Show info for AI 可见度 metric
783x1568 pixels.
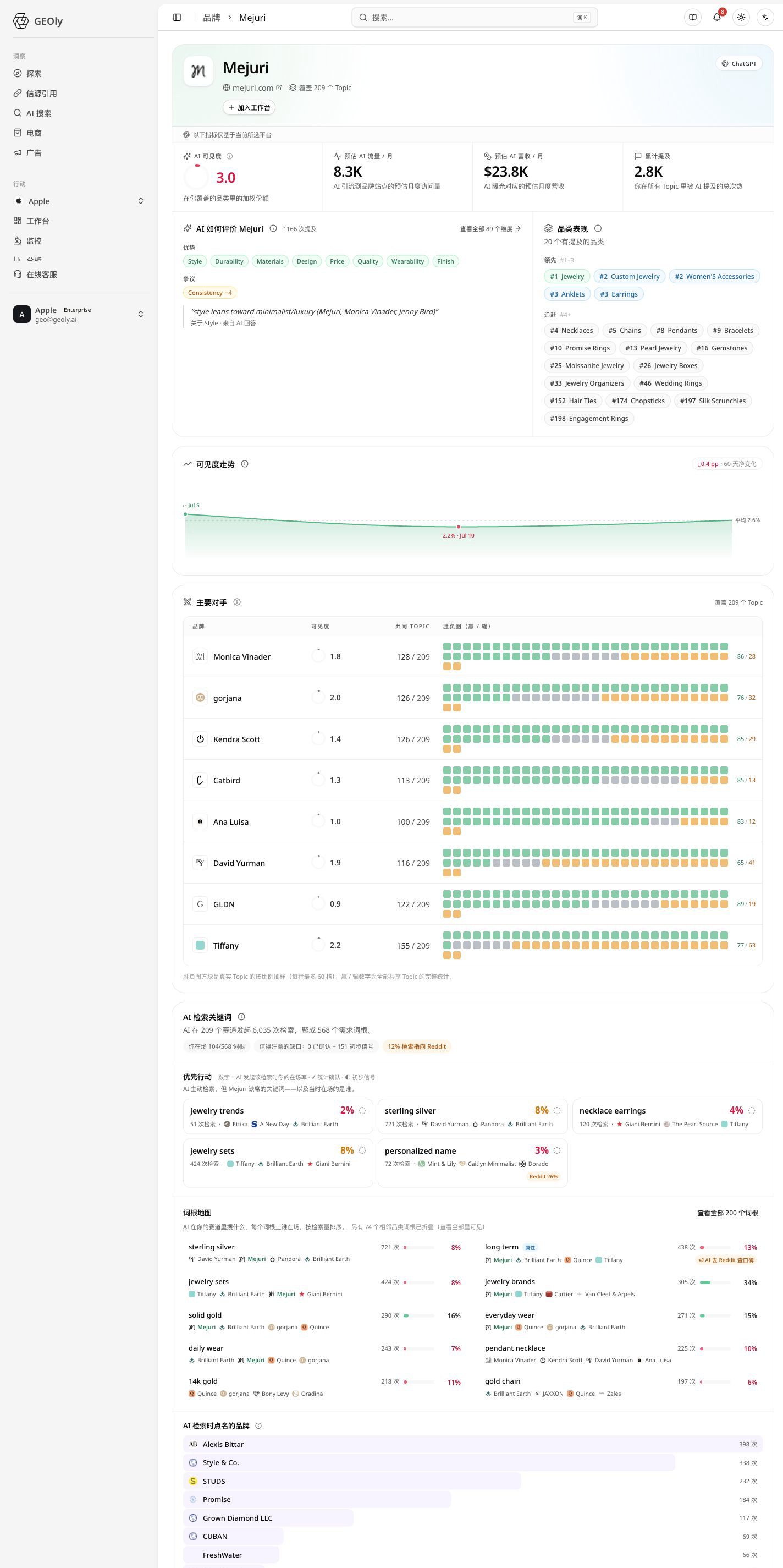pos(229,156)
